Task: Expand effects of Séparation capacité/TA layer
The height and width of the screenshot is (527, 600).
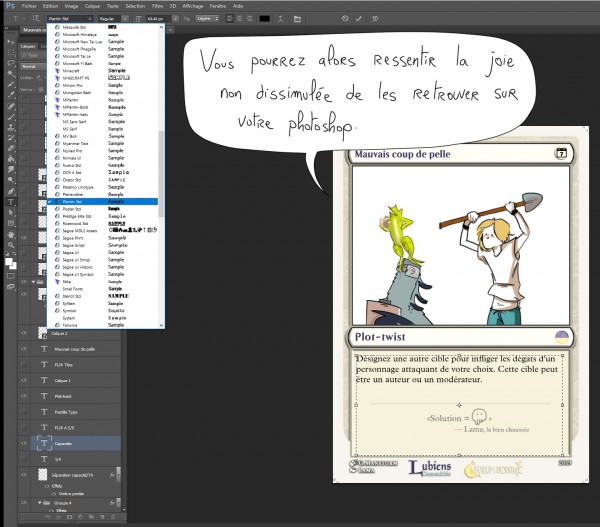Action: click(119, 475)
